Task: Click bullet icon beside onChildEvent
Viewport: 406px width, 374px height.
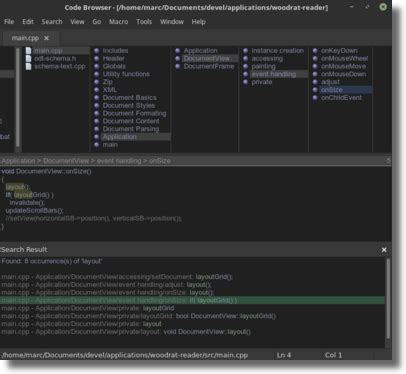Action: click(x=315, y=97)
